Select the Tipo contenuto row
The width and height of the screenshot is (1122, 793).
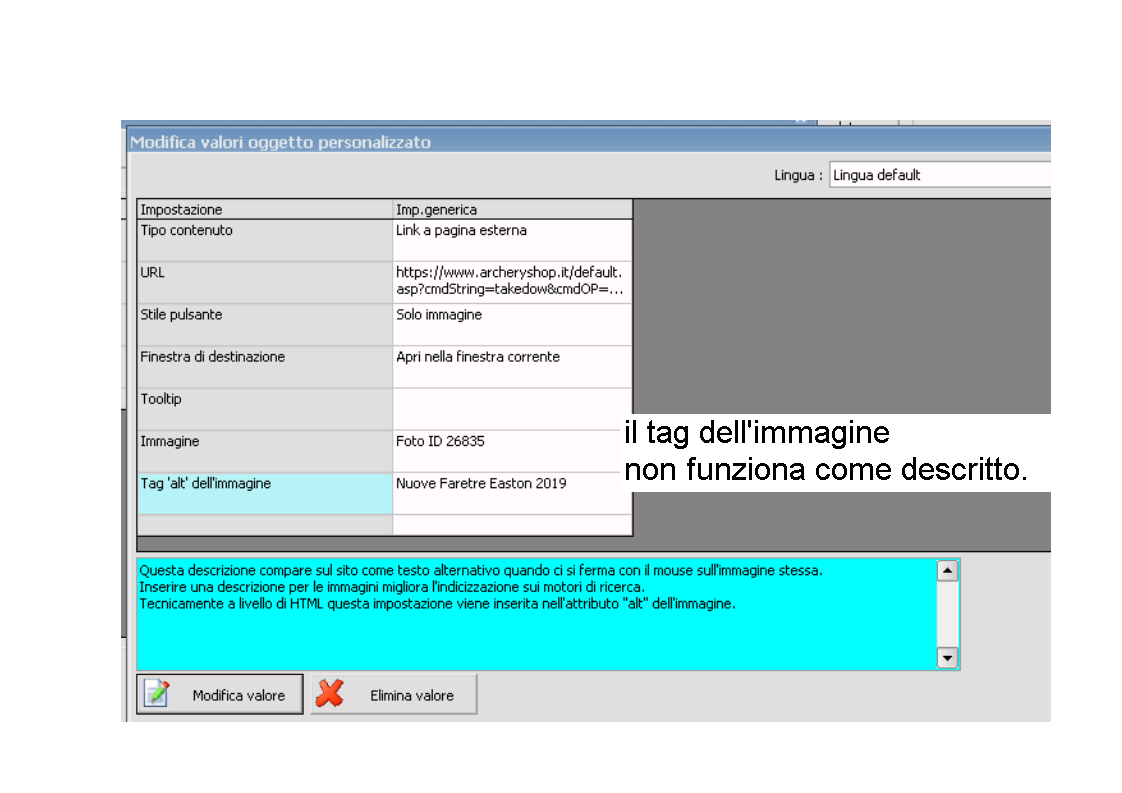(x=385, y=240)
